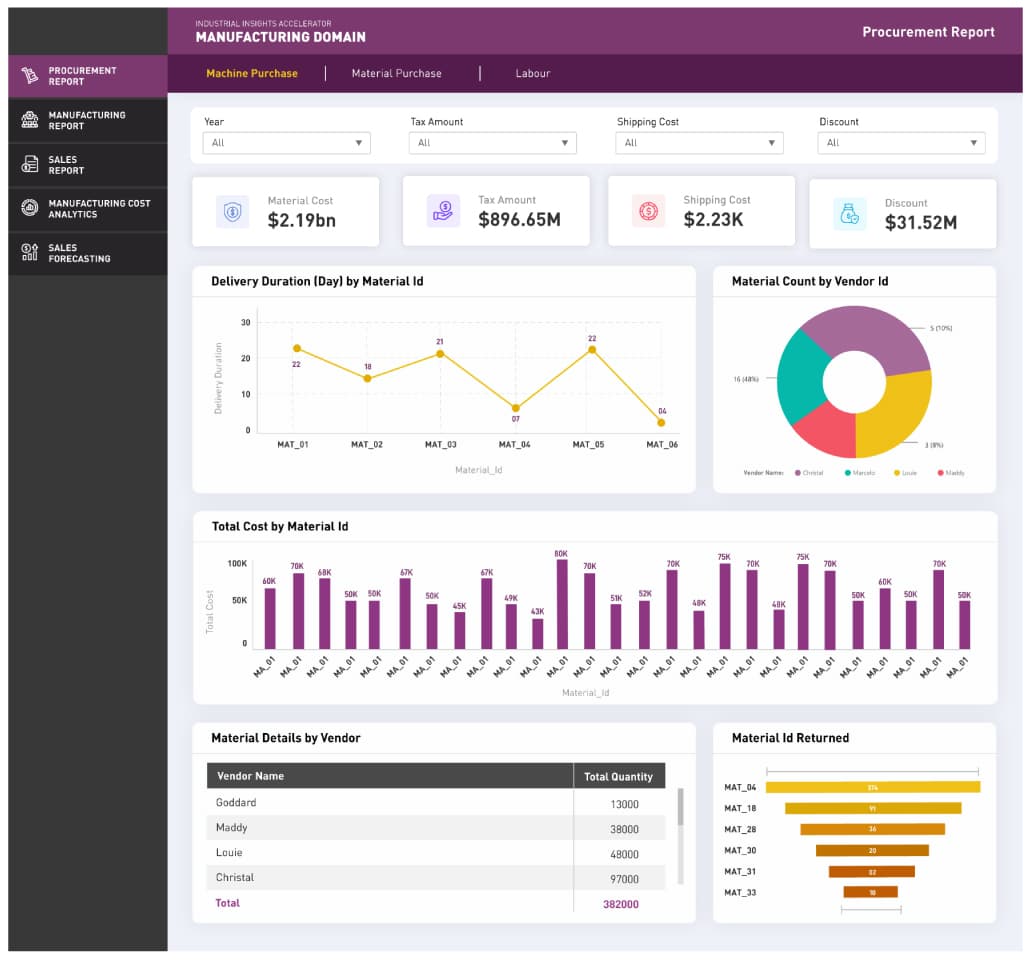The height and width of the screenshot is (961, 1032).
Task: Switch to the Material Purchase tab
Action: coord(396,74)
